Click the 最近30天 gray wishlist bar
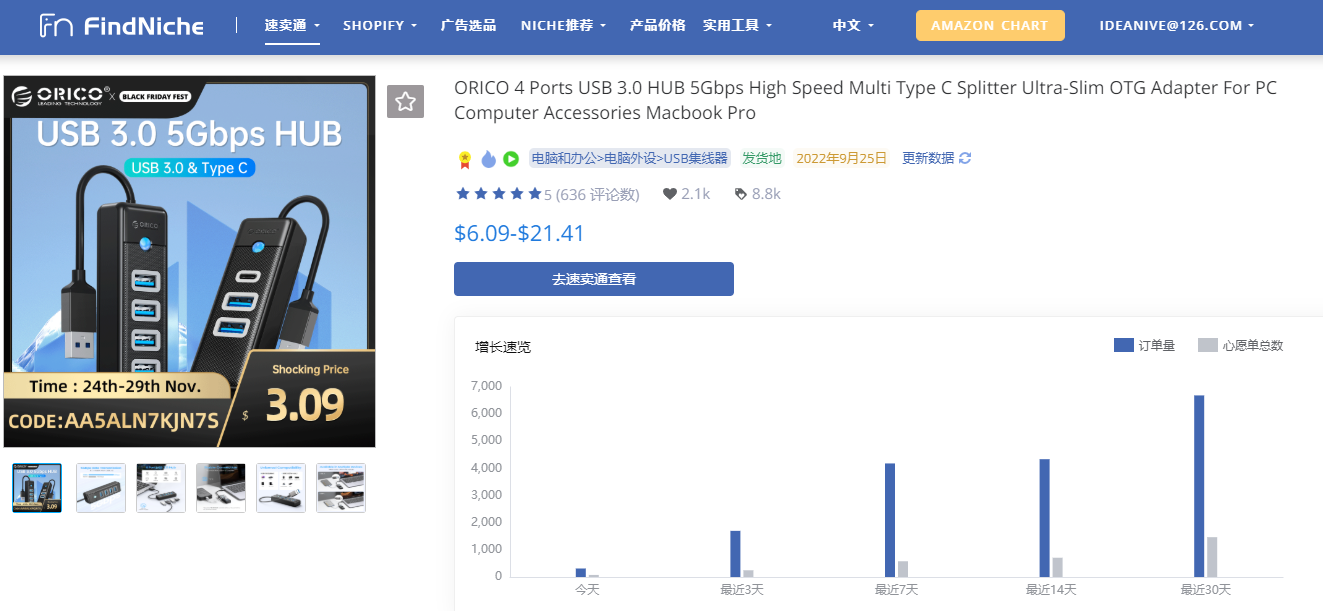The height and width of the screenshot is (611, 1323). 1212,557
